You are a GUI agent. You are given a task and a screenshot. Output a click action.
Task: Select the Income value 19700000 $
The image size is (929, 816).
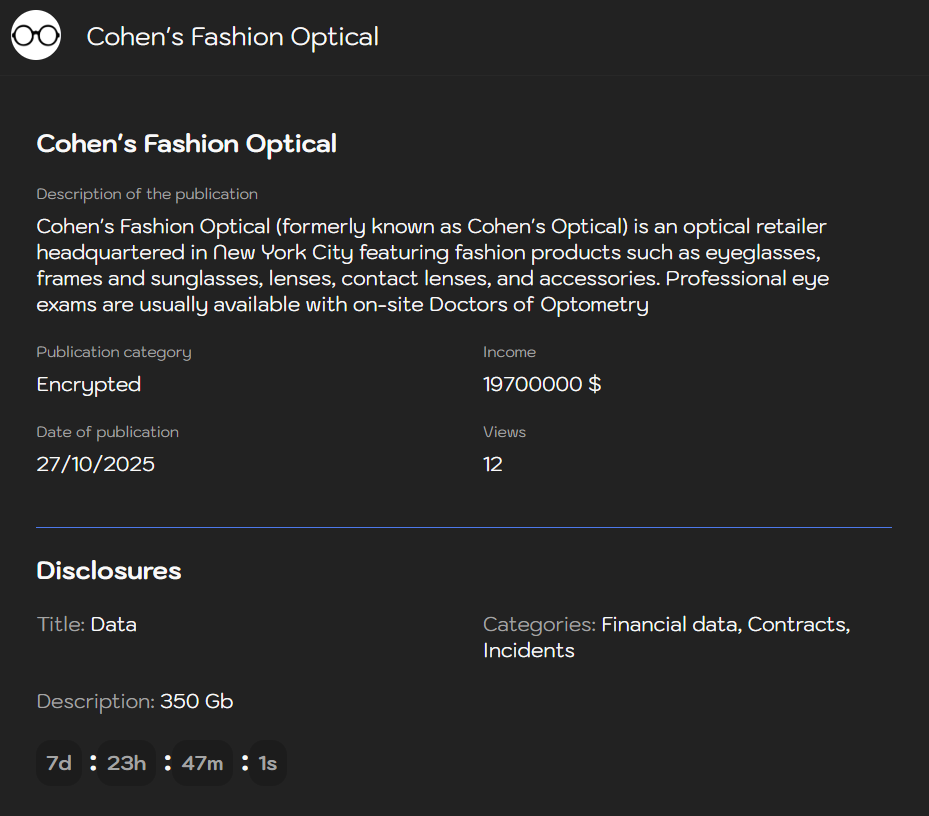point(542,384)
